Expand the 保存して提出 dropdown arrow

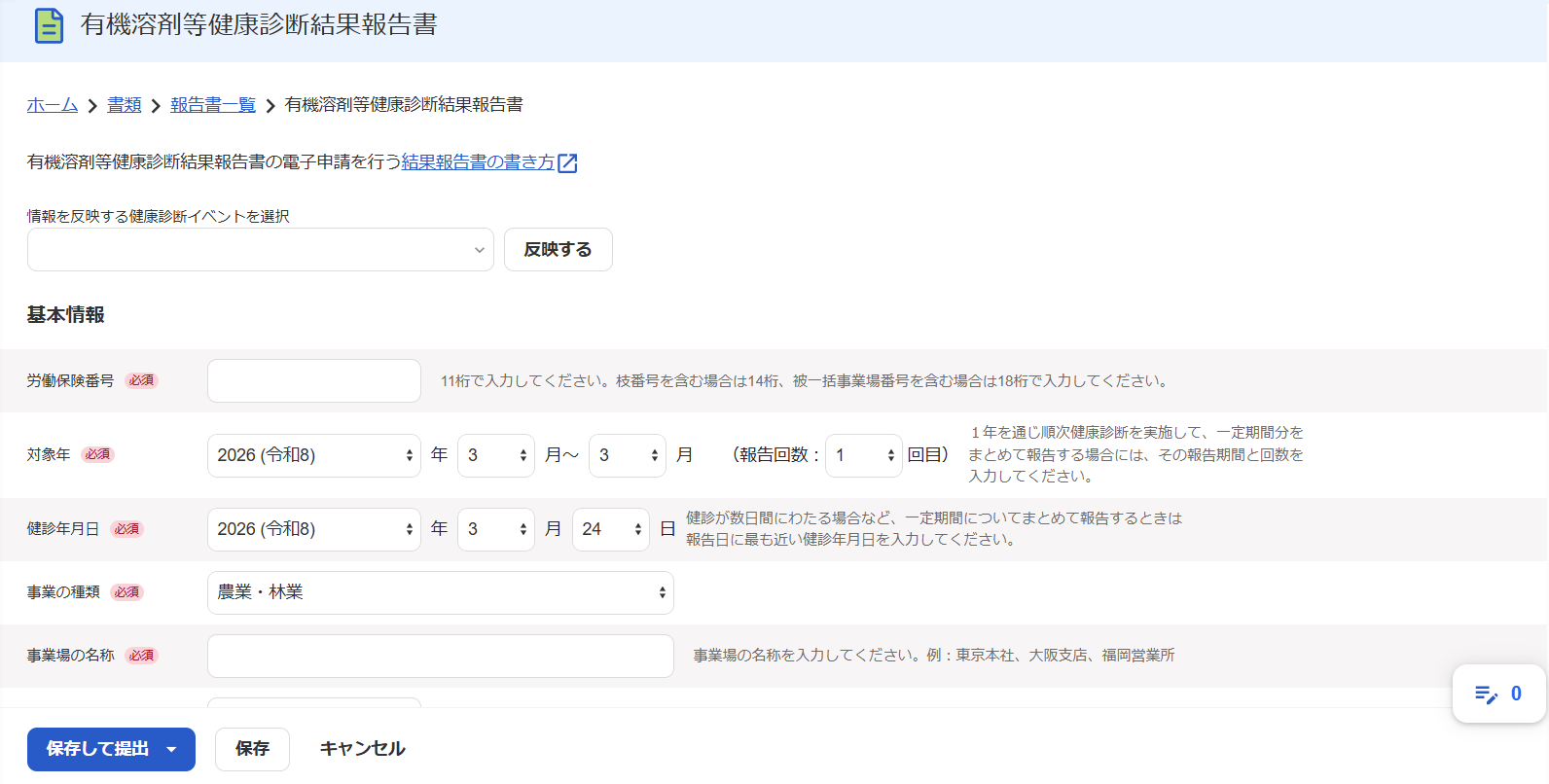pos(171,749)
